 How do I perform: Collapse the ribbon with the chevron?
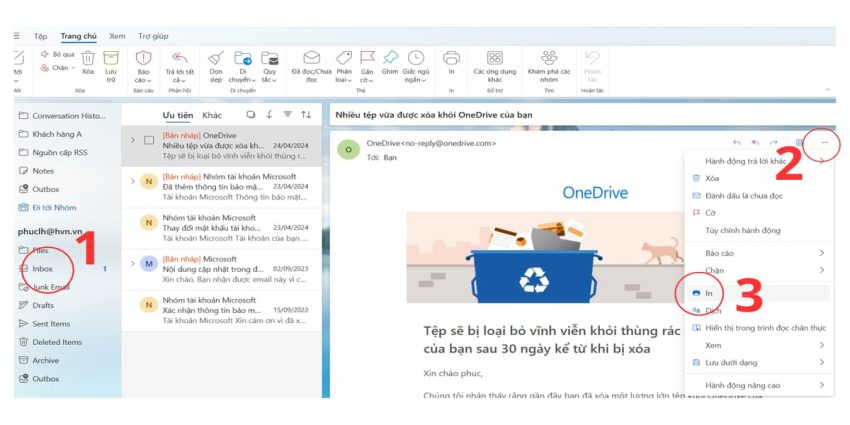click(827, 89)
